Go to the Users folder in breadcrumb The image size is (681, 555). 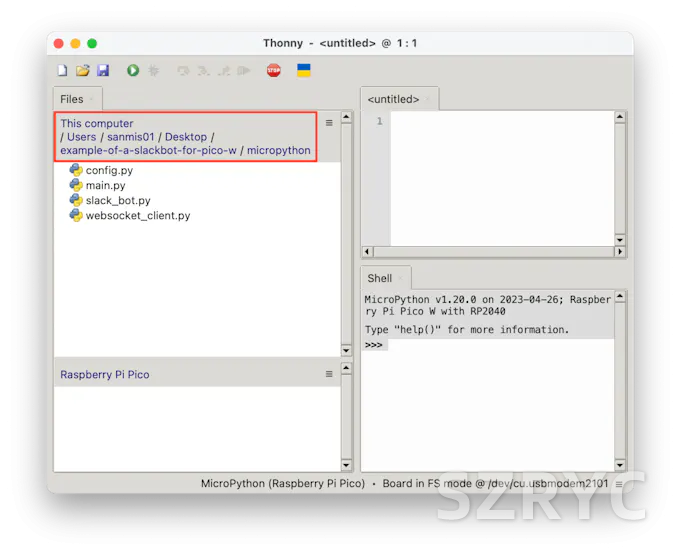(x=82, y=137)
